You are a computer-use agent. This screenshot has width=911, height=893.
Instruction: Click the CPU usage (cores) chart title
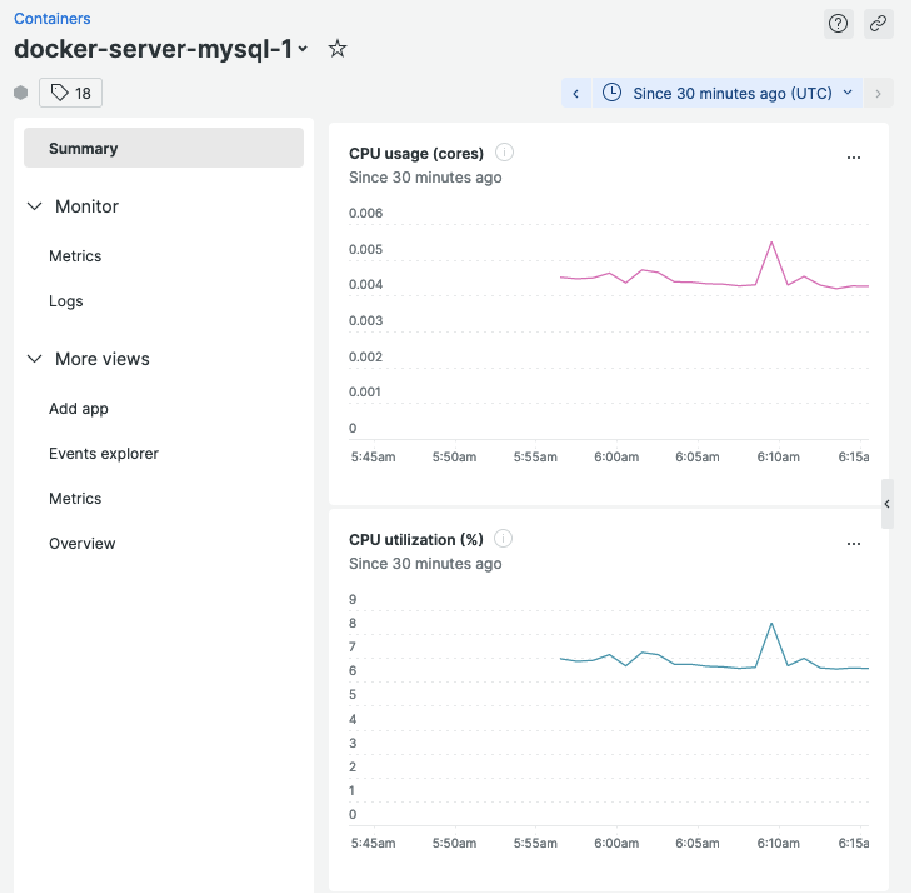coord(416,154)
